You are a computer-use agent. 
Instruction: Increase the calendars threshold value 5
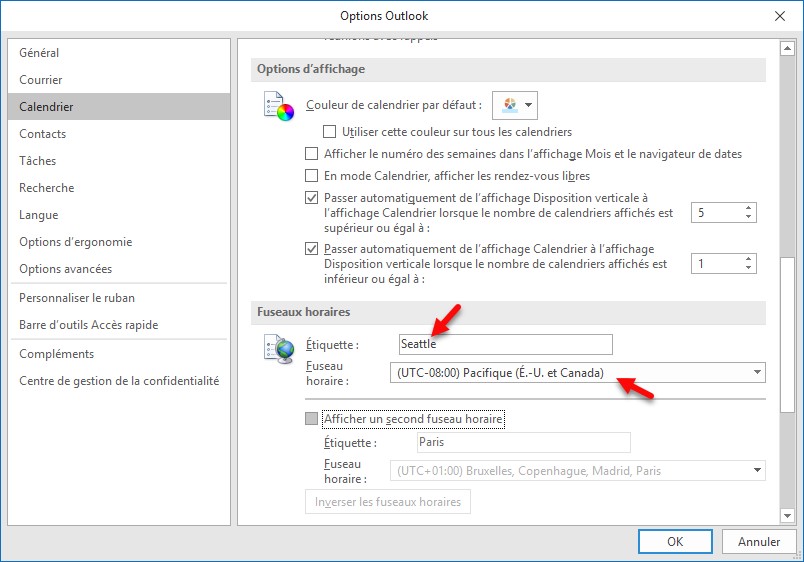click(x=749, y=208)
